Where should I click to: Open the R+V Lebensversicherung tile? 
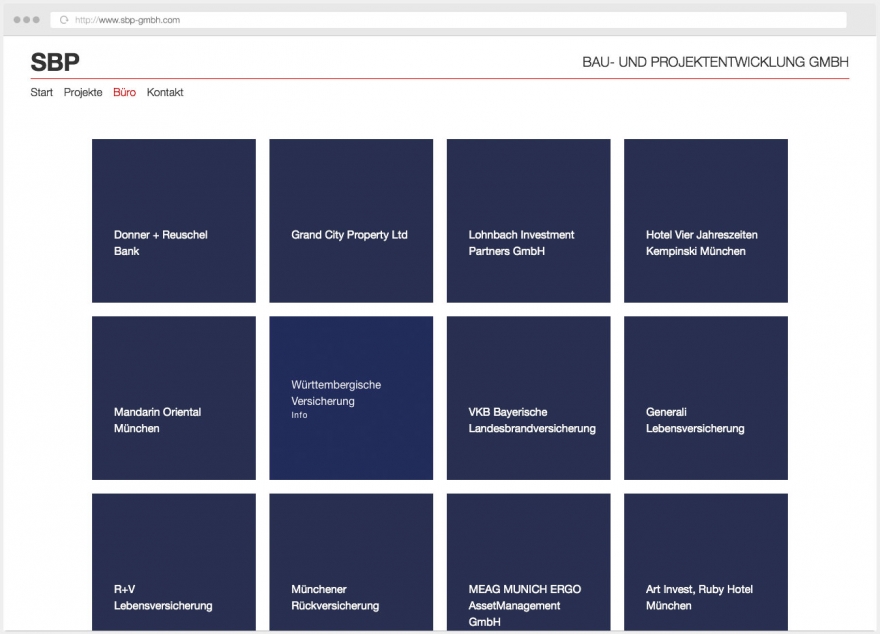click(174, 562)
